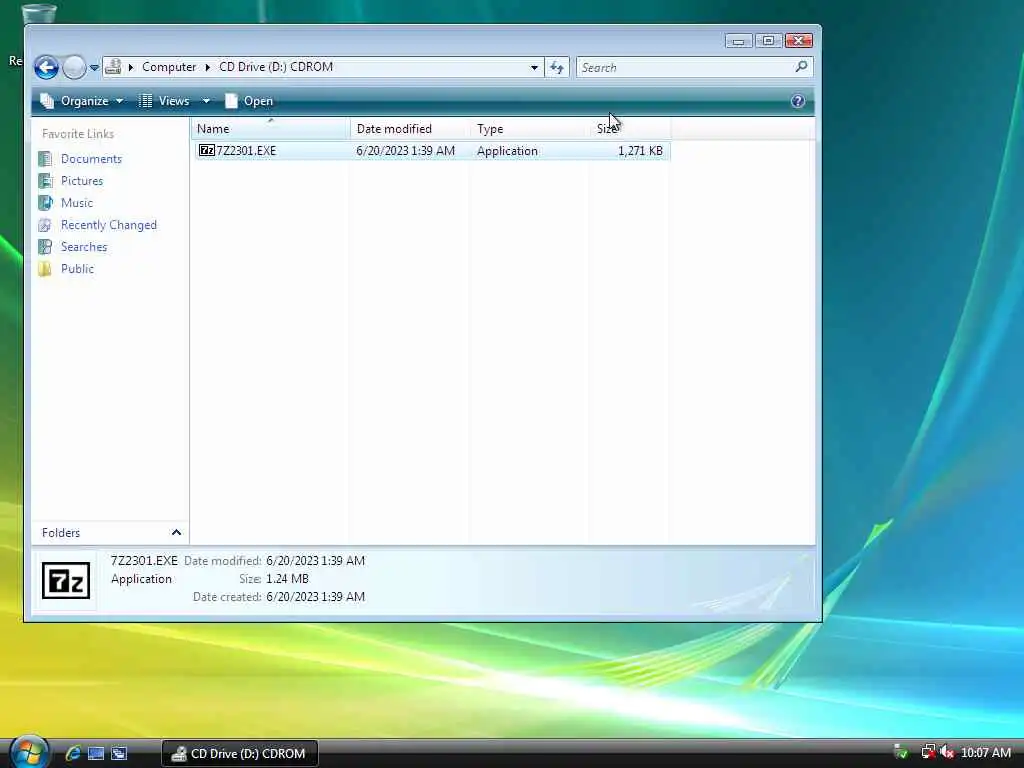Click the Recently Changed icon
The width and height of the screenshot is (1024, 768).
click(45, 225)
